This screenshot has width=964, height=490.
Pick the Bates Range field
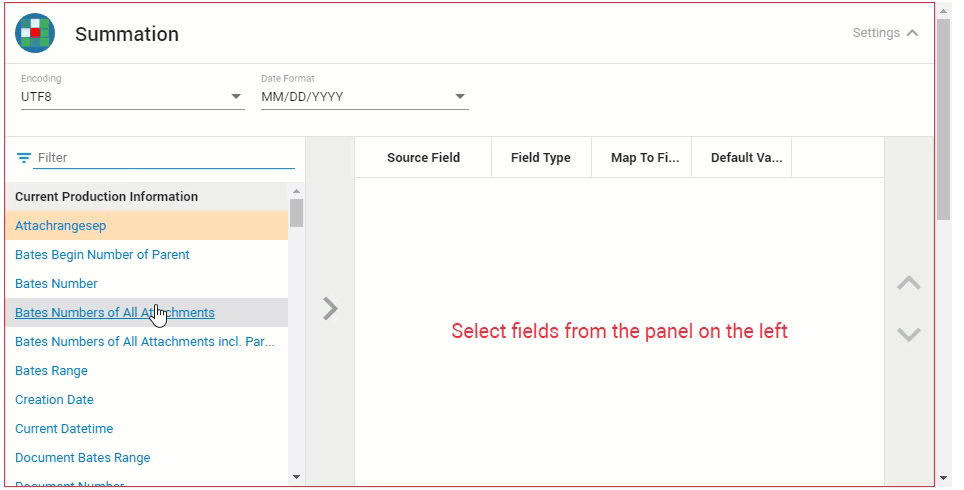(51, 371)
